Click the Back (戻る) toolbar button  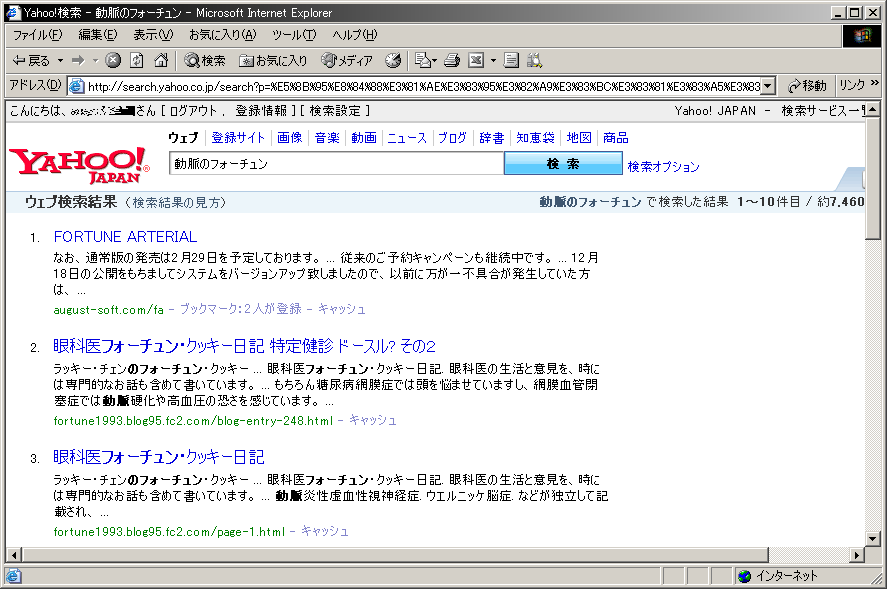point(32,60)
